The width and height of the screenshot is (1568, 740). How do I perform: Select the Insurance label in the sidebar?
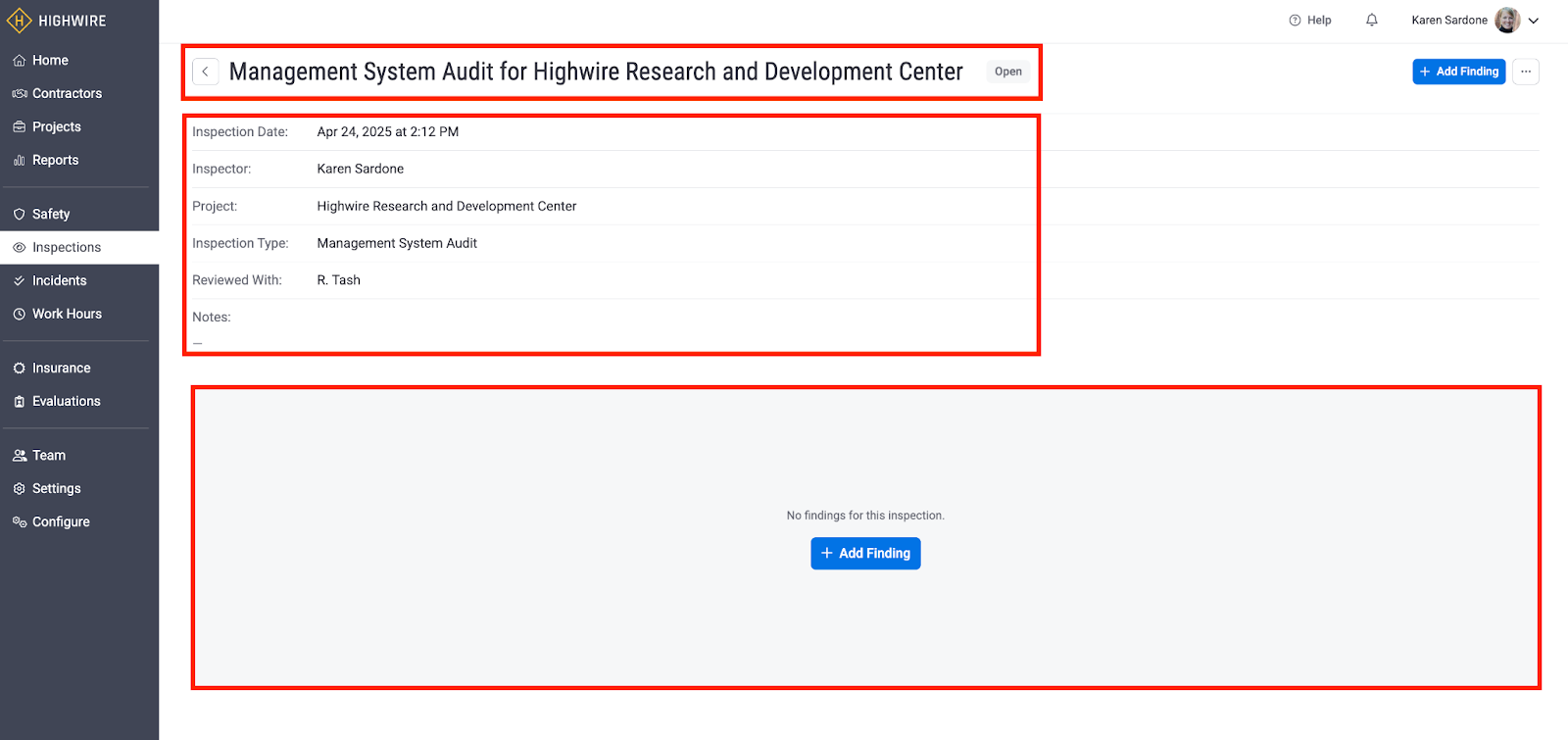click(62, 369)
